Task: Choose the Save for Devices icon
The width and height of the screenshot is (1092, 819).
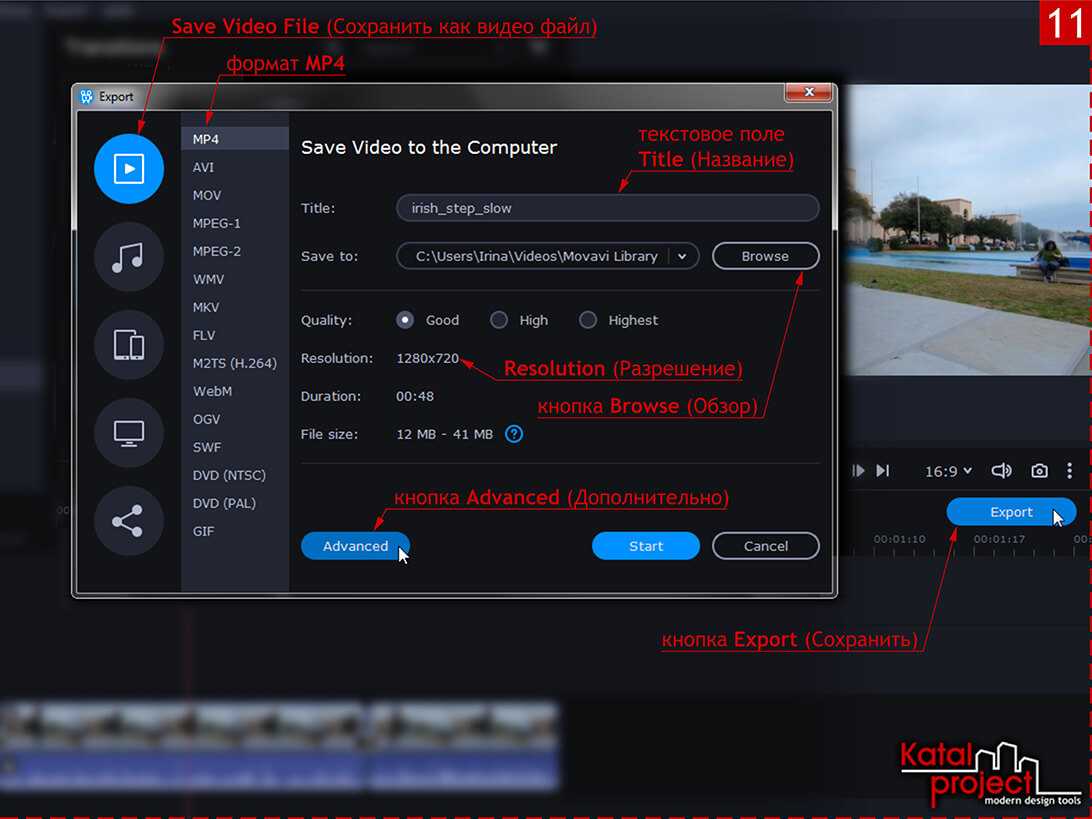Action: point(128,345)
